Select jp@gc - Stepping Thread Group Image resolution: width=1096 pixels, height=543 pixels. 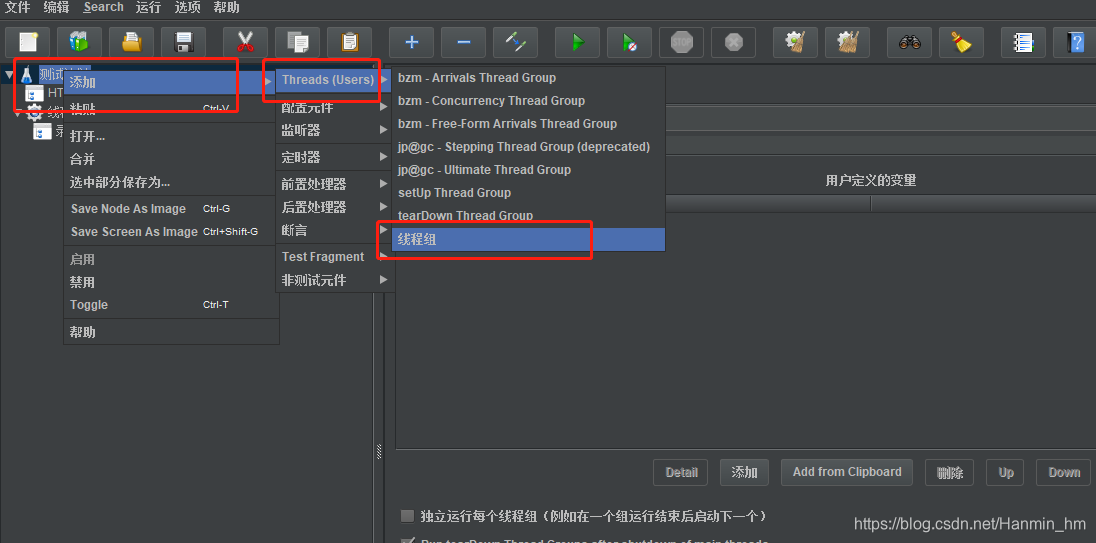(528, 147)
